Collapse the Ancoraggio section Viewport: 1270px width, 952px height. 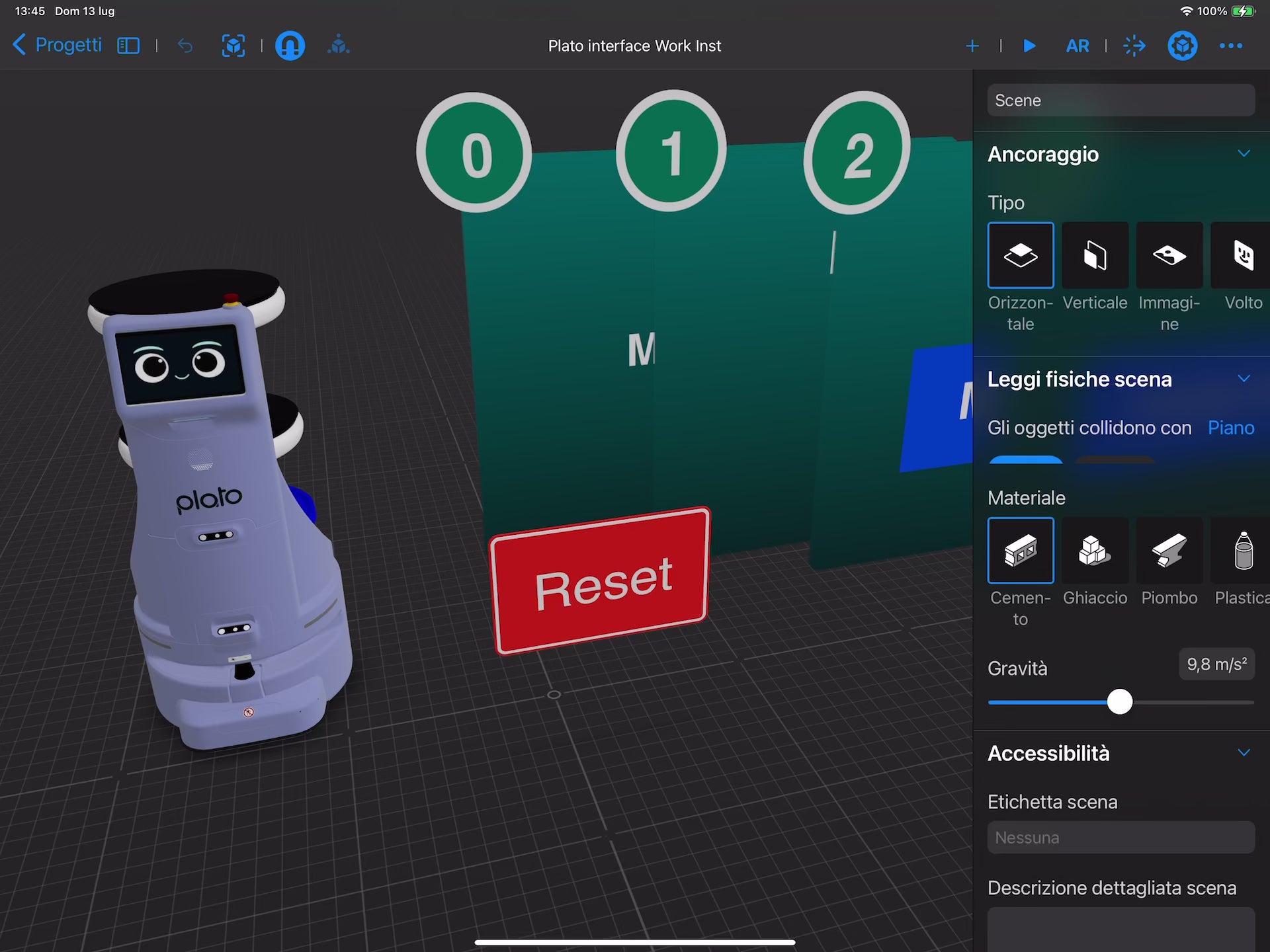1244,153
